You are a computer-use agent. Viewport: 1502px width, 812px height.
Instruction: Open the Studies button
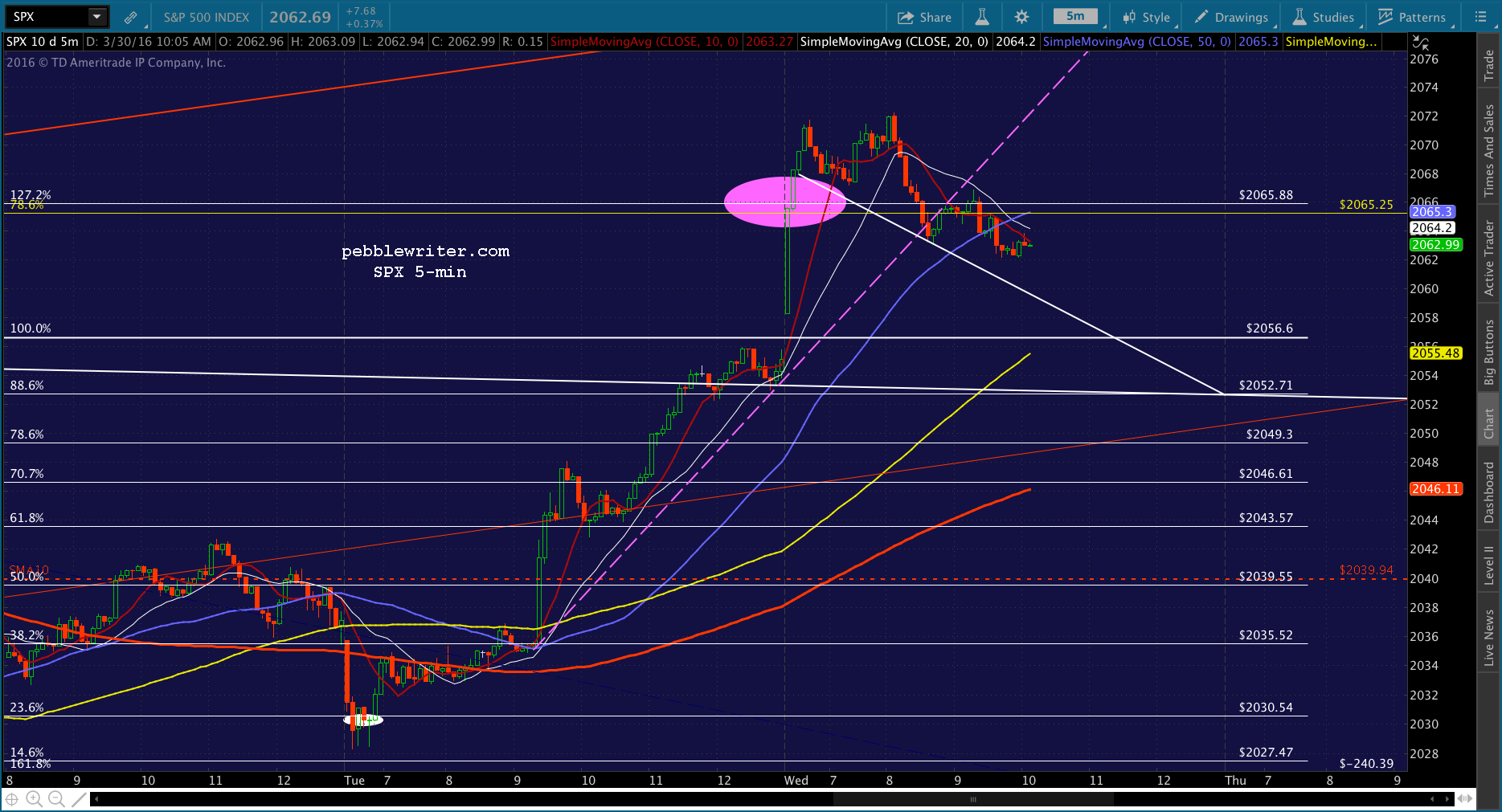tap(1324, 17)
